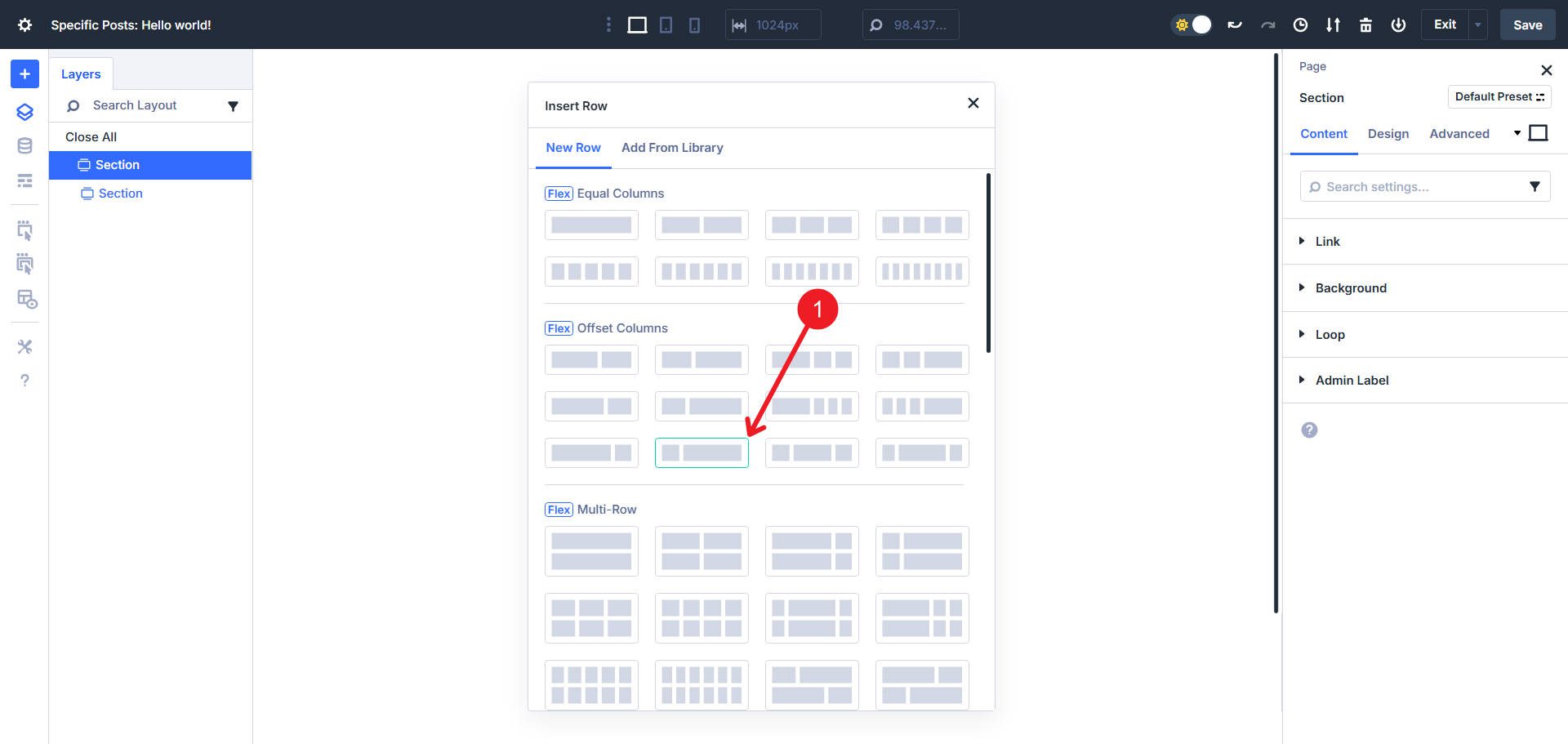
Task: Click Close All in the Layers panel
Action: (91, 136)
